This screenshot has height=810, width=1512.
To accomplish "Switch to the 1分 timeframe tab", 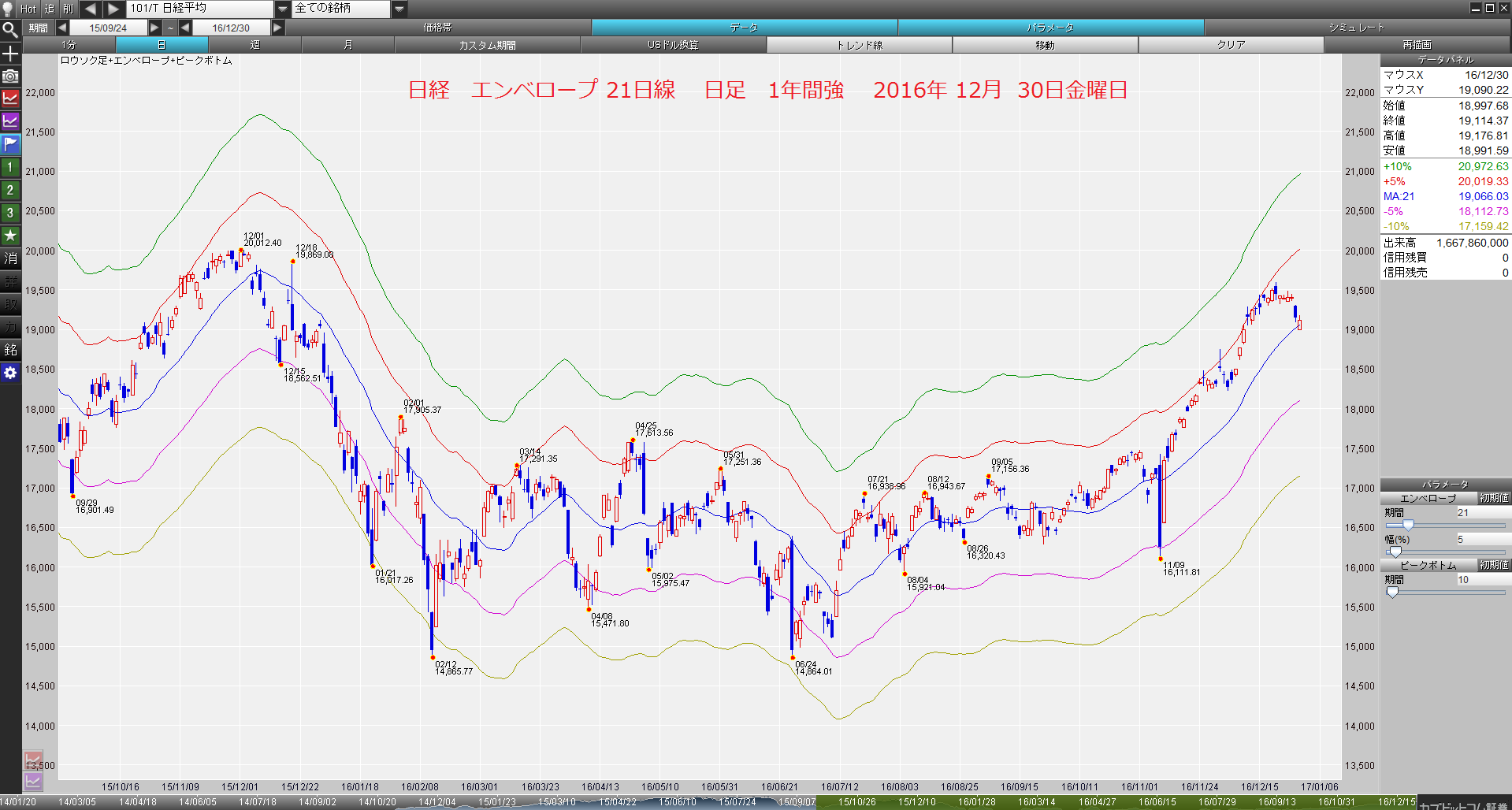I will tap(69, 45).
